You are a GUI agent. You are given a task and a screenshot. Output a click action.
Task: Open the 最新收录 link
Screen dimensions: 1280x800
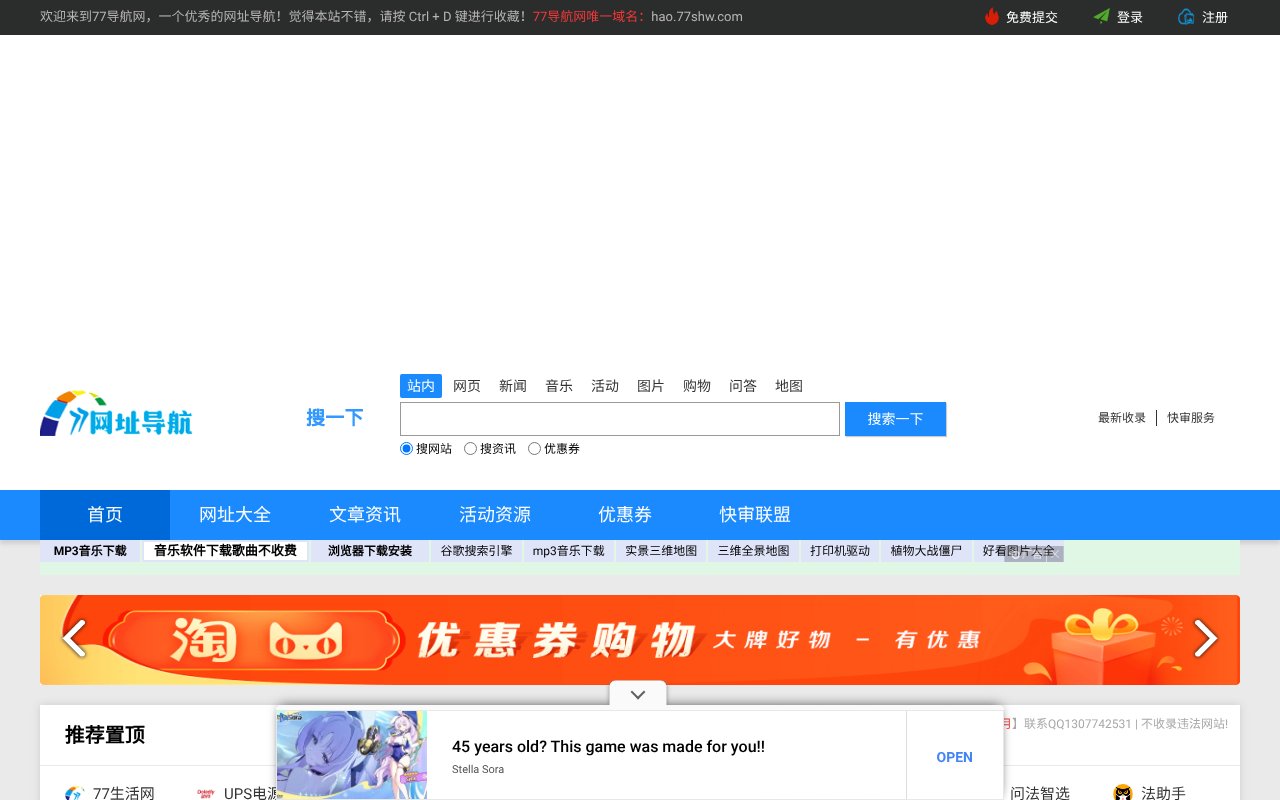point(1121,417)
